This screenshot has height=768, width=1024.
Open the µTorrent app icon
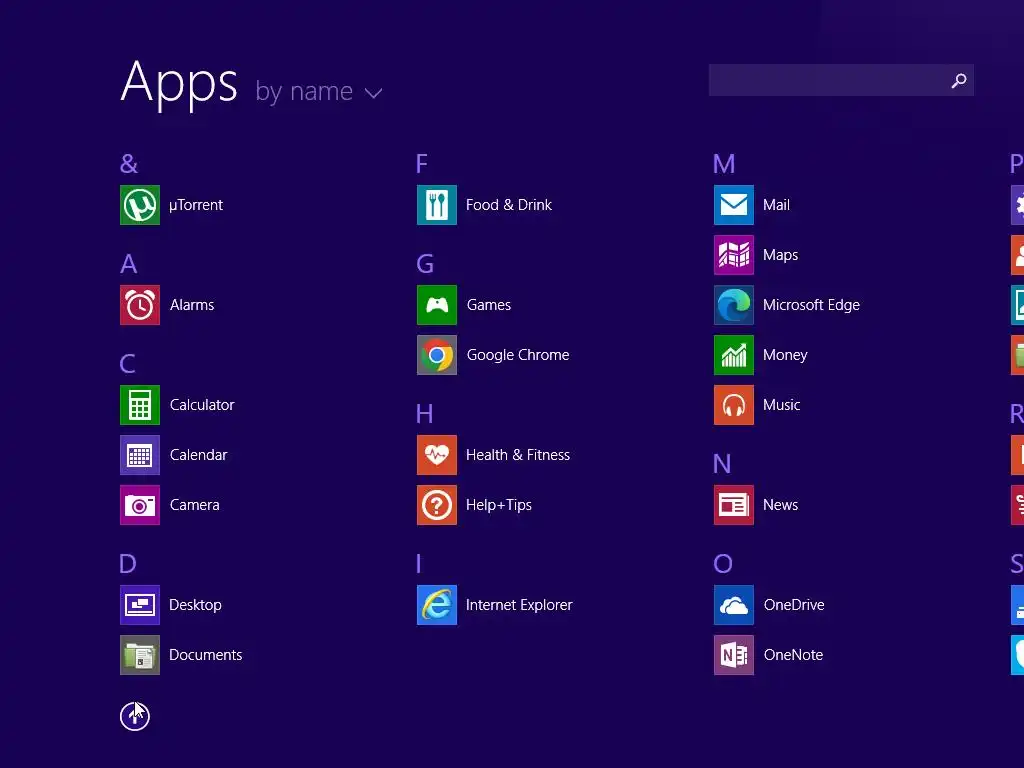tap(140, 205)
